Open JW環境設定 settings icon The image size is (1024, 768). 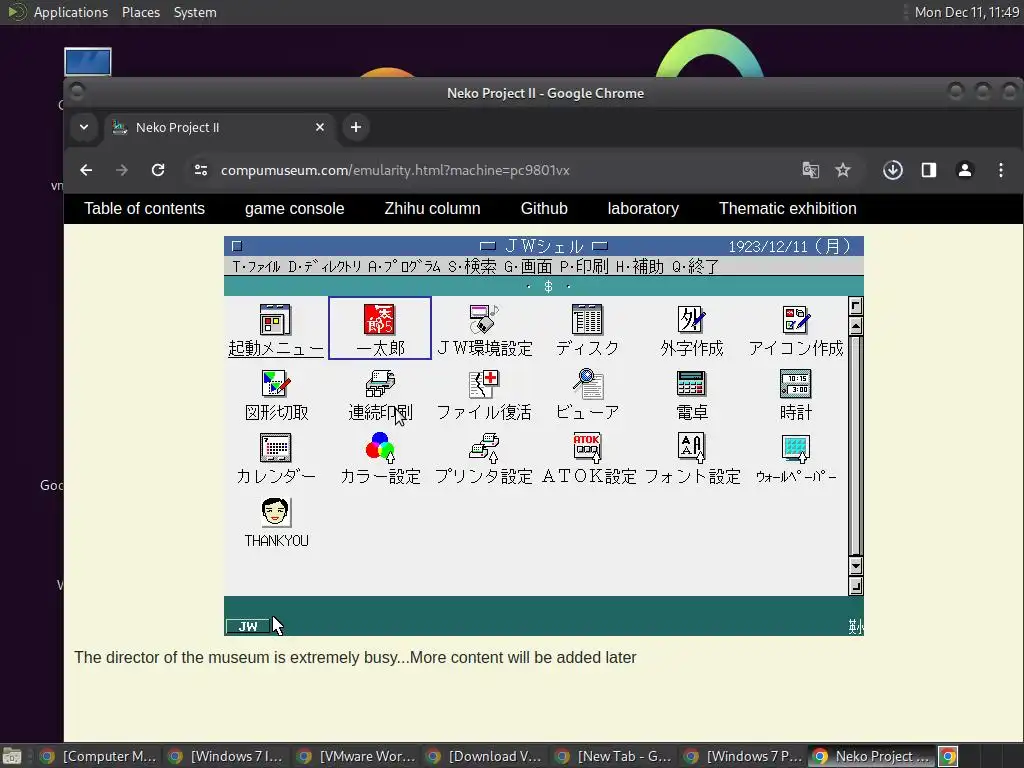click(x=484, y=330)
